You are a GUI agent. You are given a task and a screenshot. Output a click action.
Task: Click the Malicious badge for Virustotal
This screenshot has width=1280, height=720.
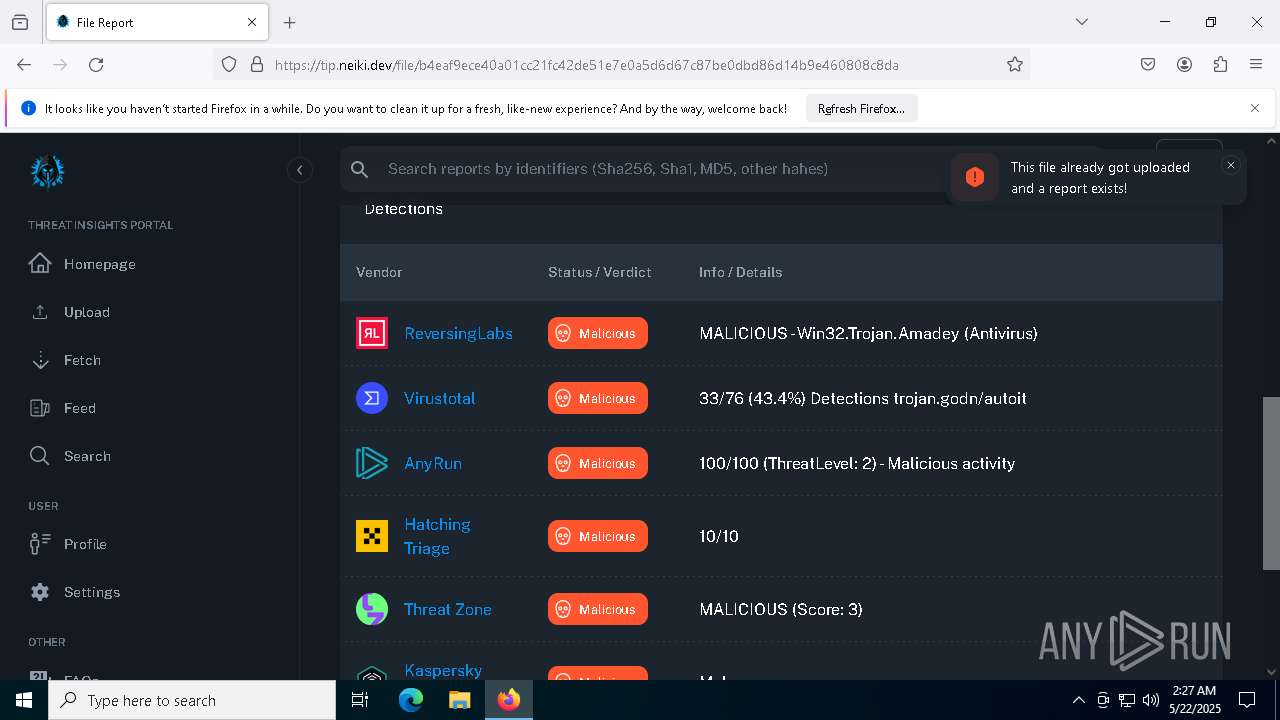[598, 398]
